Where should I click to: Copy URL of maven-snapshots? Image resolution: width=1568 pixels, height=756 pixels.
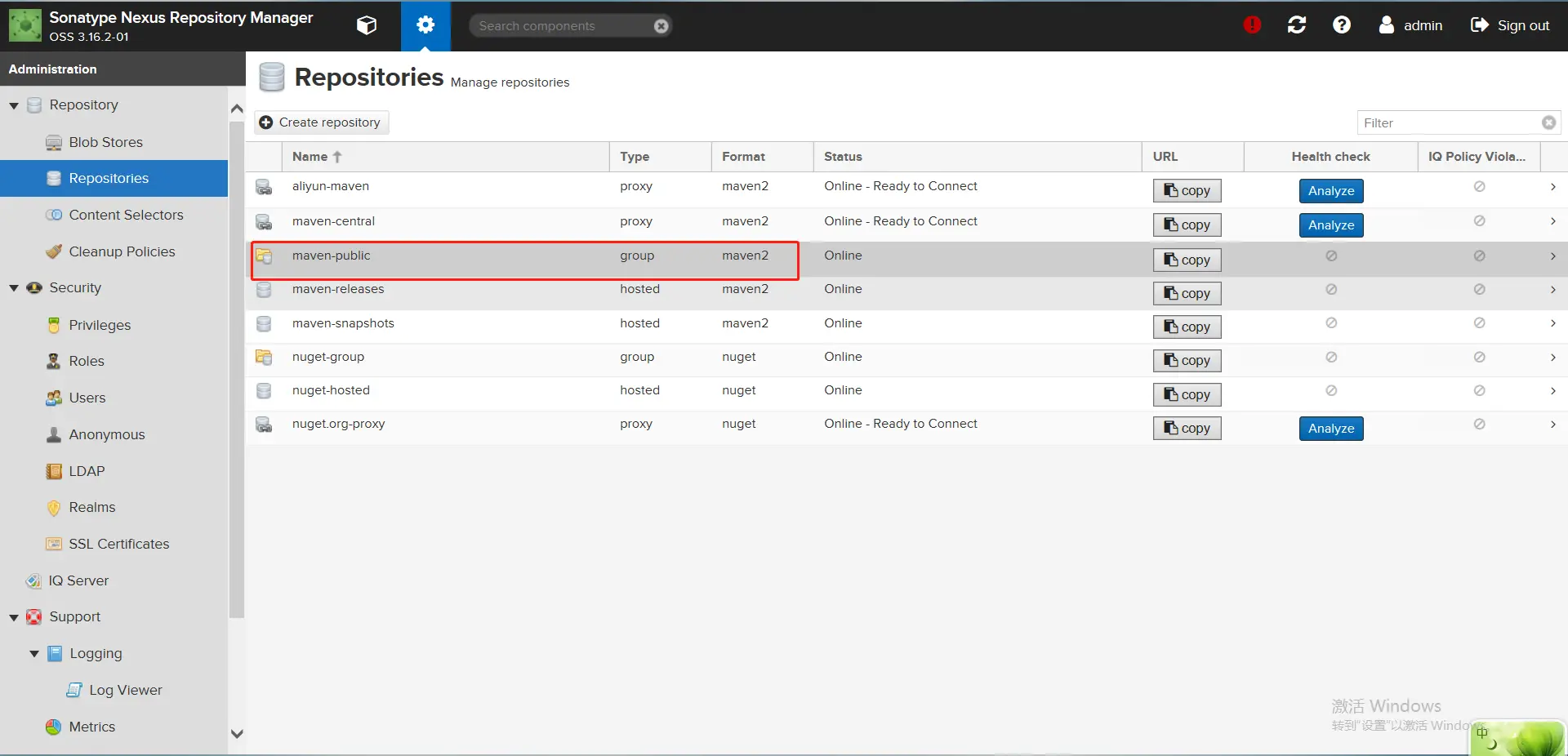point(1187,327)
